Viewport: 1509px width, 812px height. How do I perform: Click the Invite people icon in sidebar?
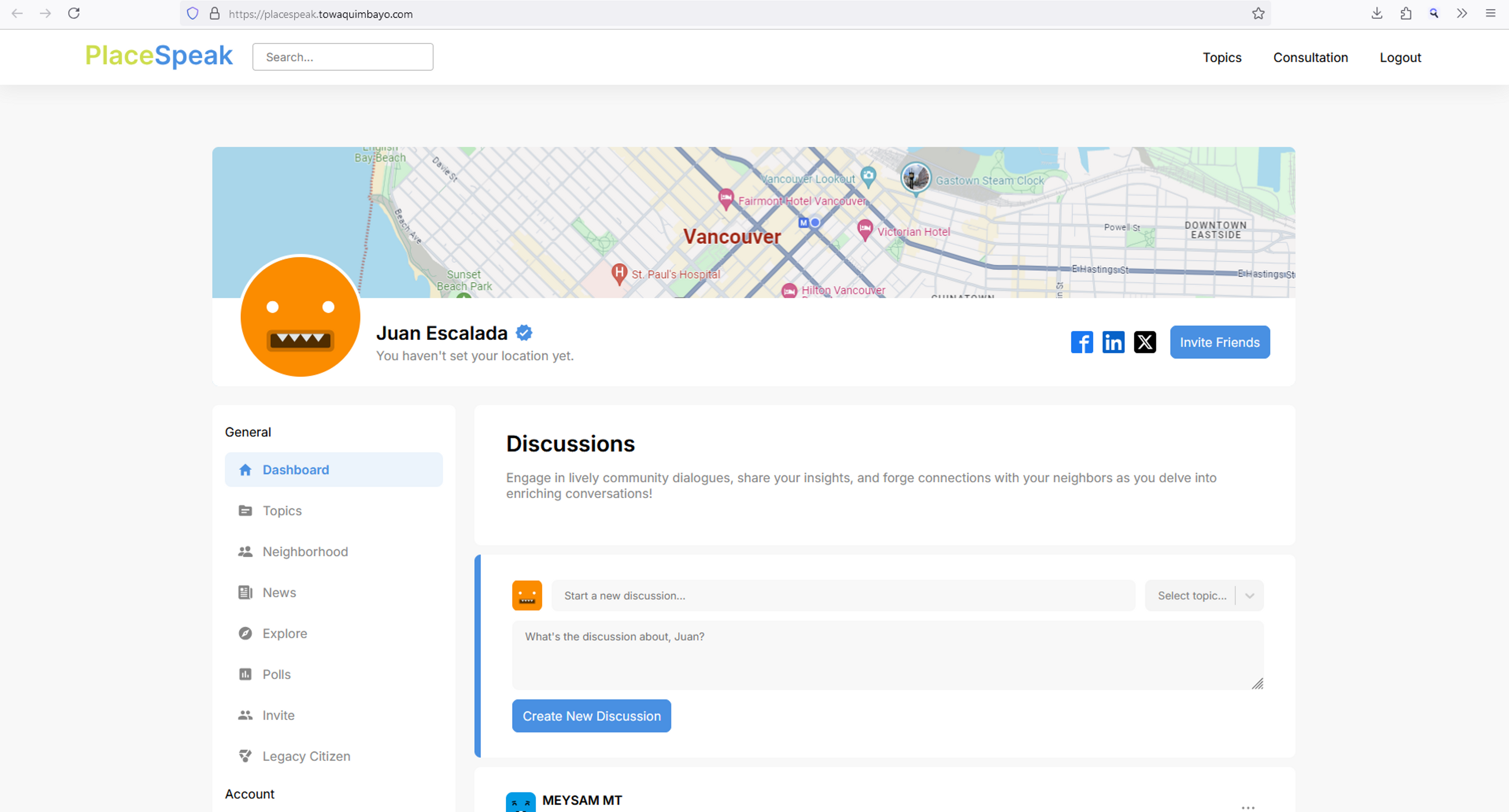[246, 715]
